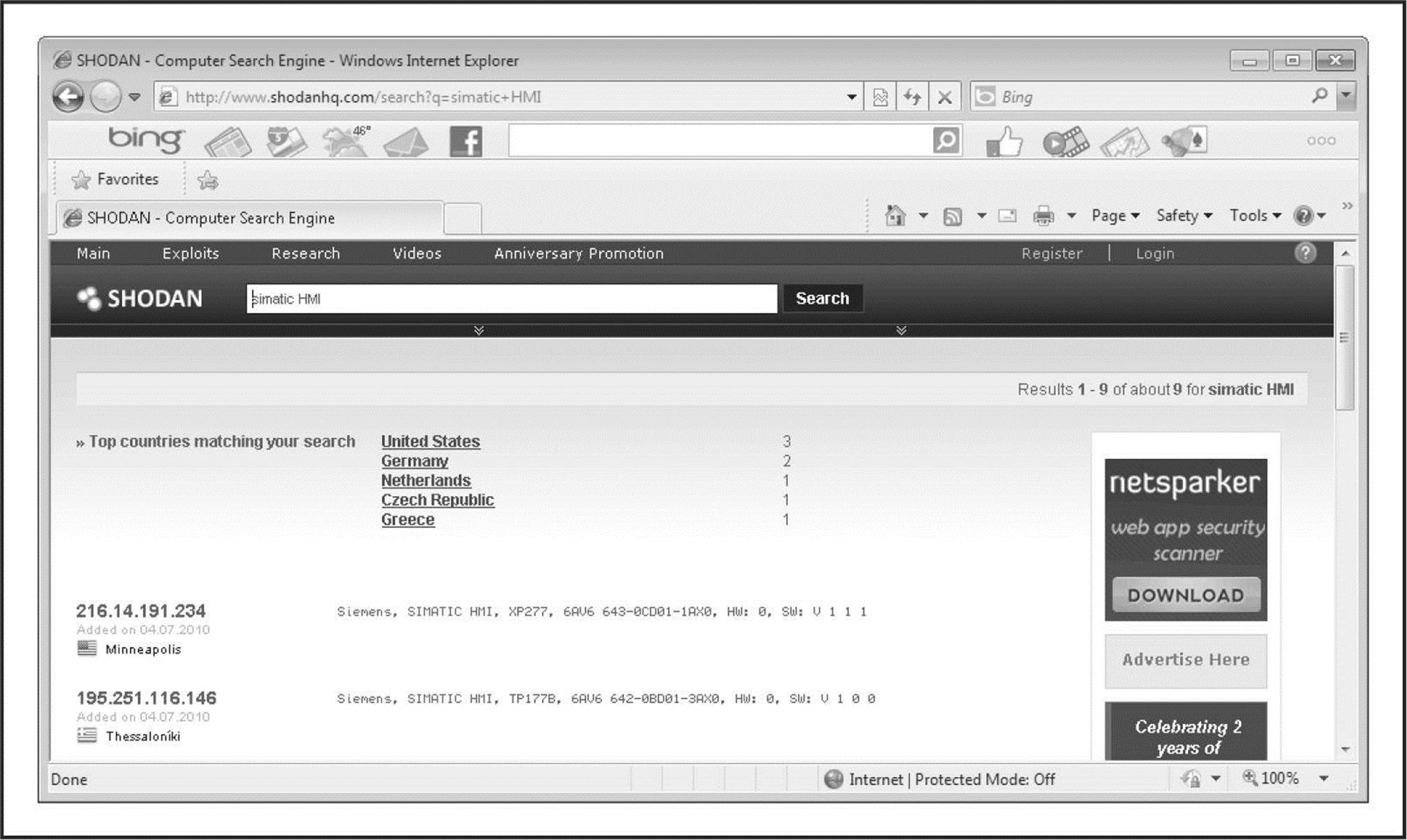Click the Bing toolbar search text field
1407x840 pixels.
[x=720, y=141]
